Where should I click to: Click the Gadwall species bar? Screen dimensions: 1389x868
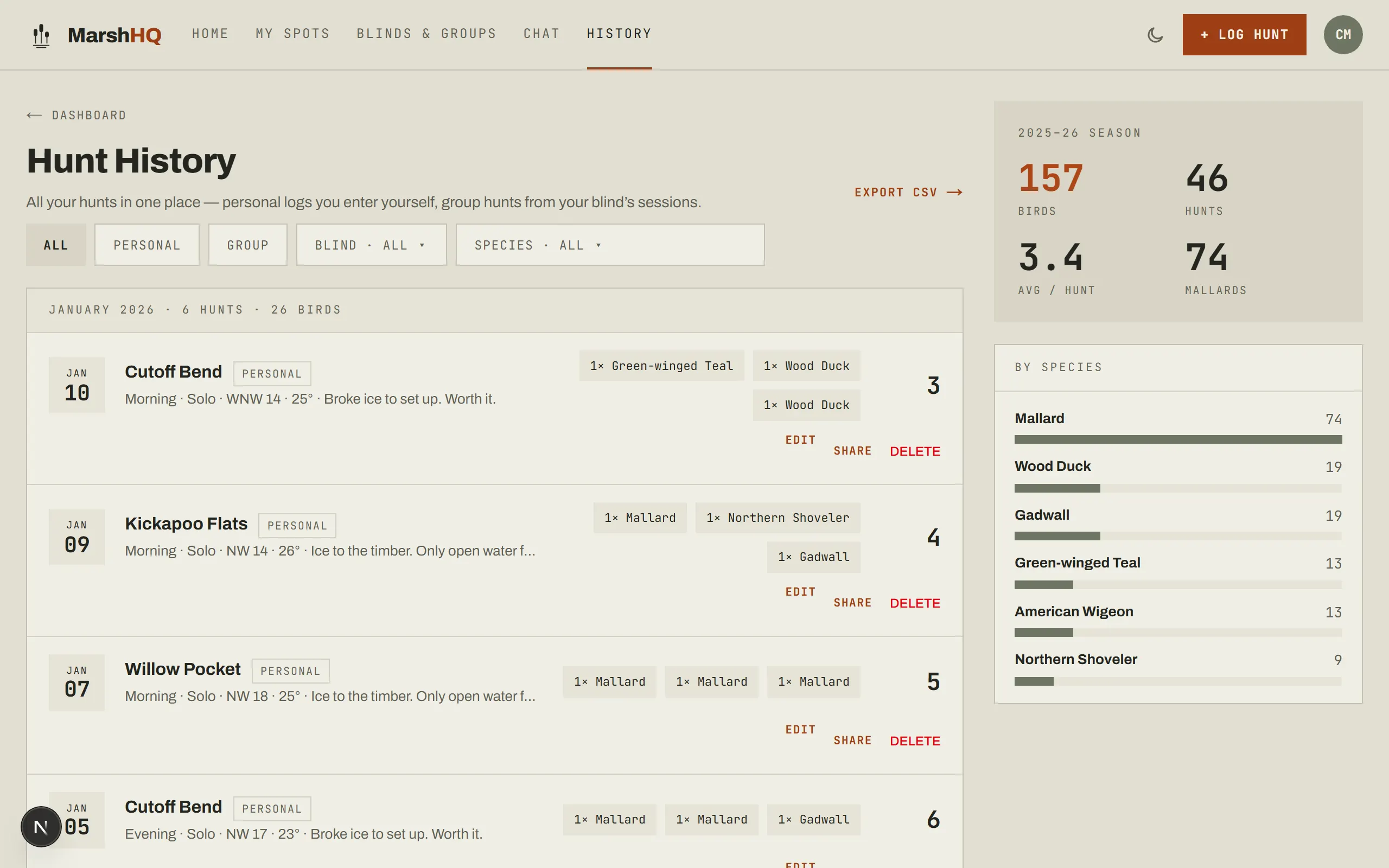[1178, 535]
